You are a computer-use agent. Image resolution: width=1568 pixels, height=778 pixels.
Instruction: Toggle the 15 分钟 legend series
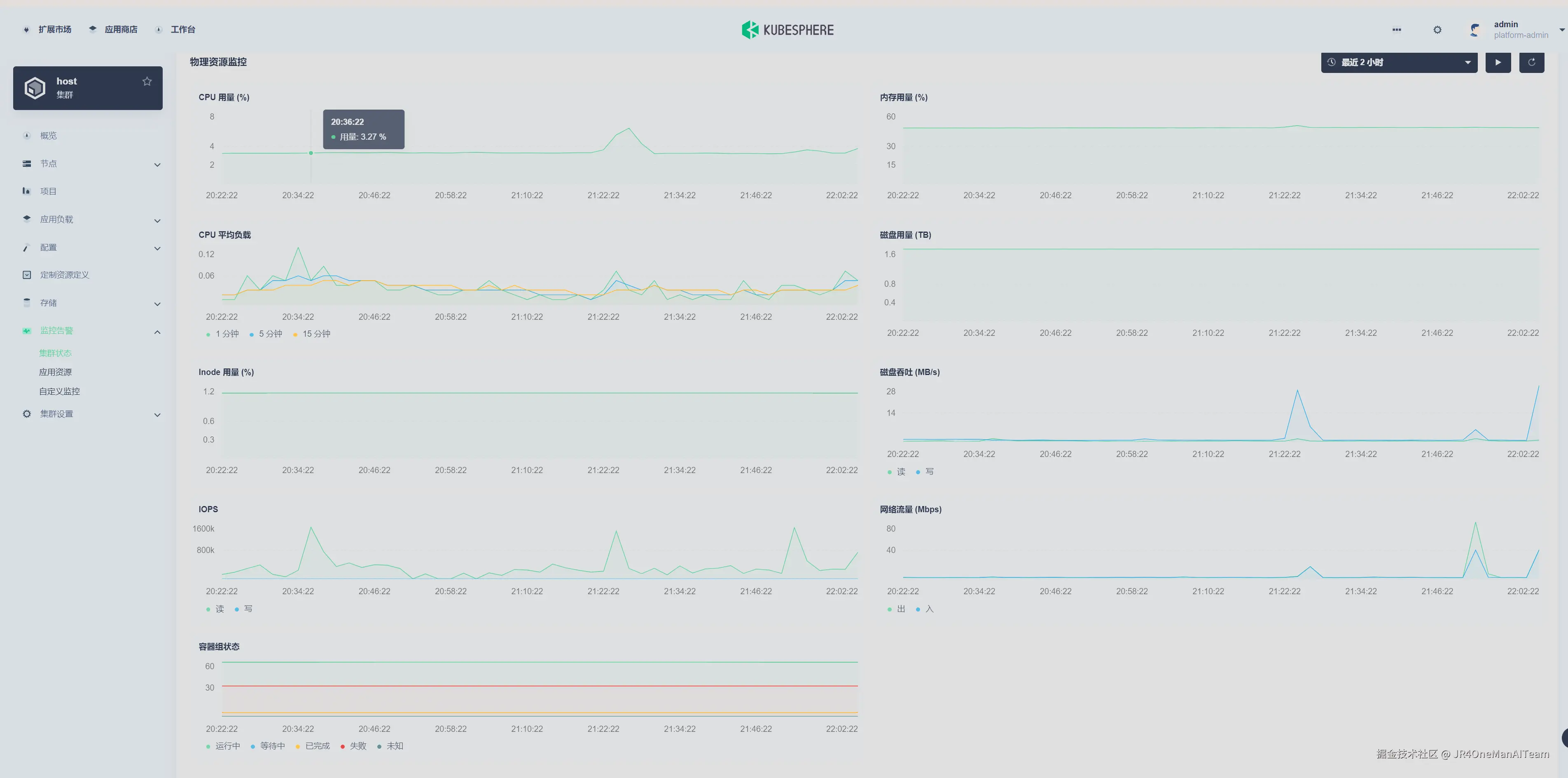click(x=312, y=334)
